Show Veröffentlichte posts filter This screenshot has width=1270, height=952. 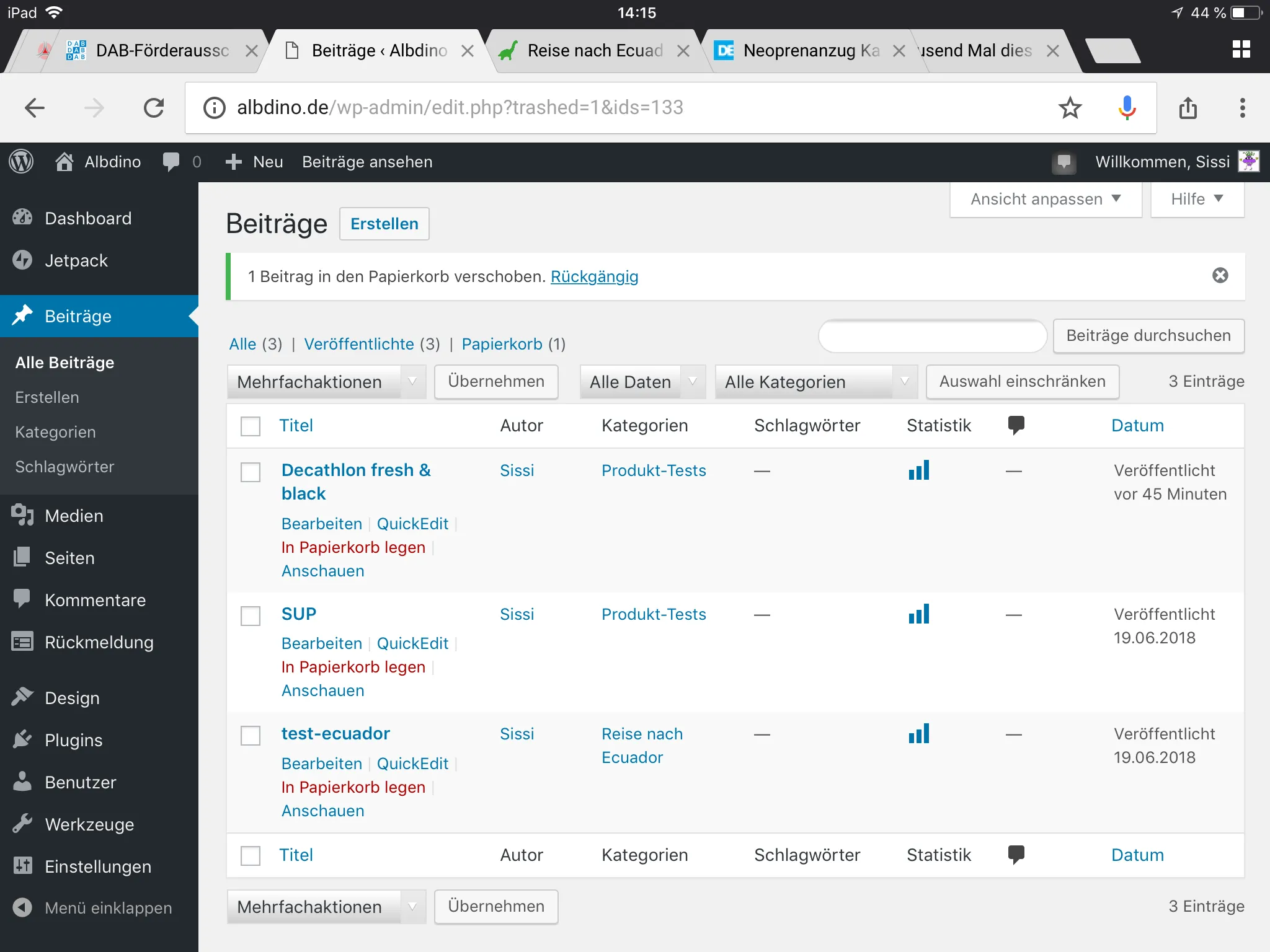[359, 344]
